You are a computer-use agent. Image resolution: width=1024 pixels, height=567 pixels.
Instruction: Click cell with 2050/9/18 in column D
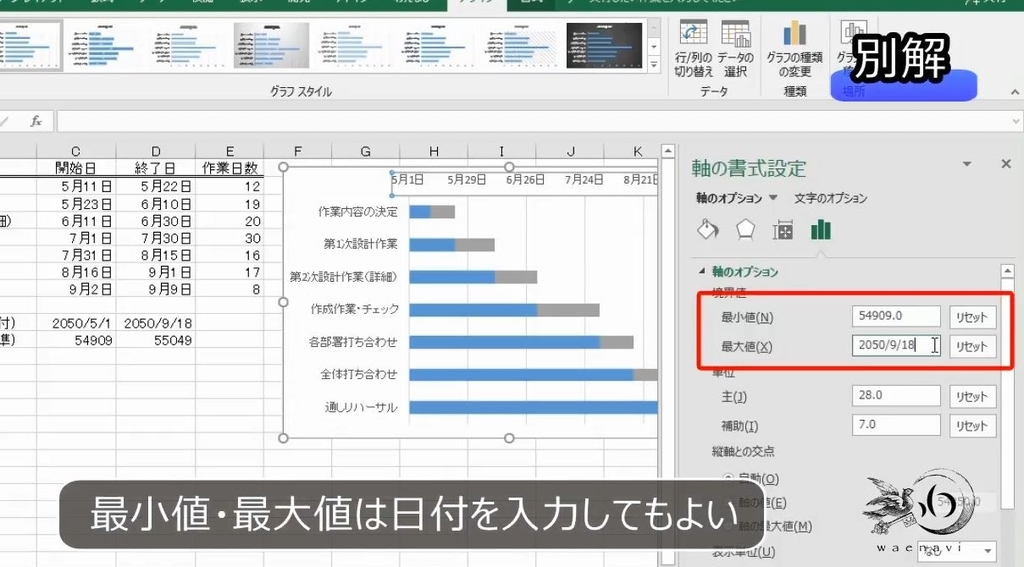click(156, 323)
